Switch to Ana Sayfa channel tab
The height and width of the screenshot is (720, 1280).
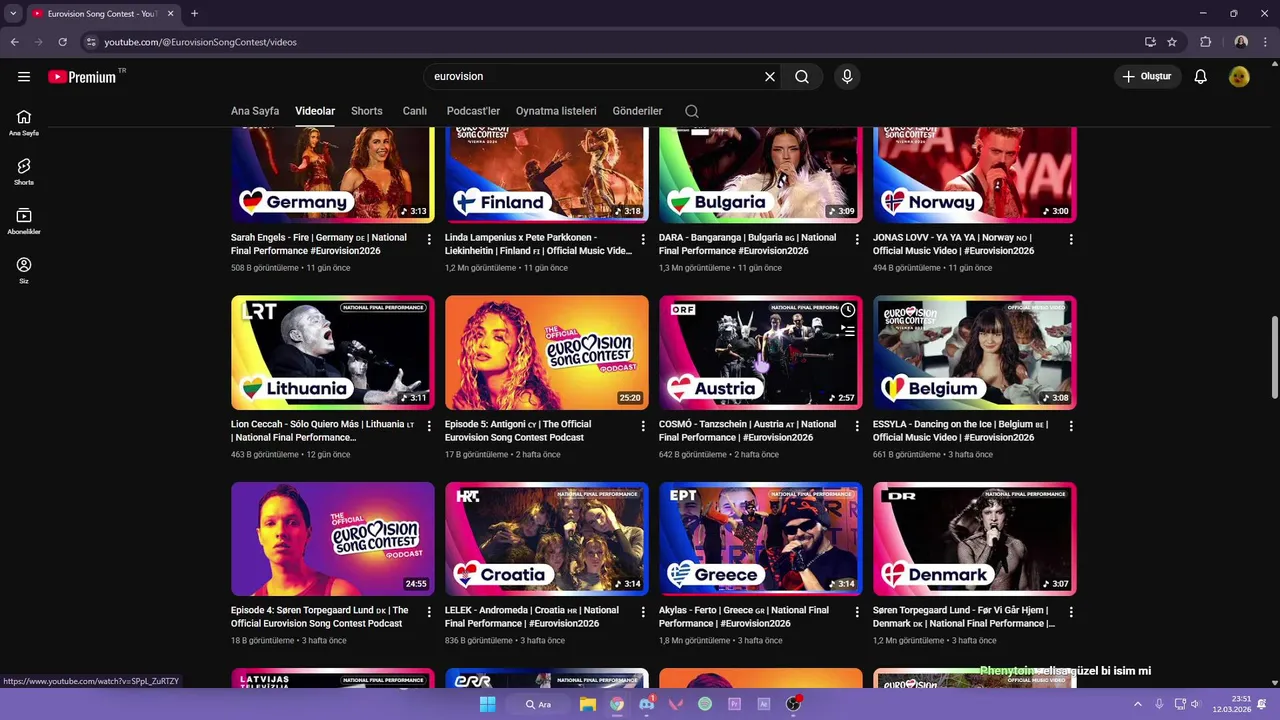point(255,111)
